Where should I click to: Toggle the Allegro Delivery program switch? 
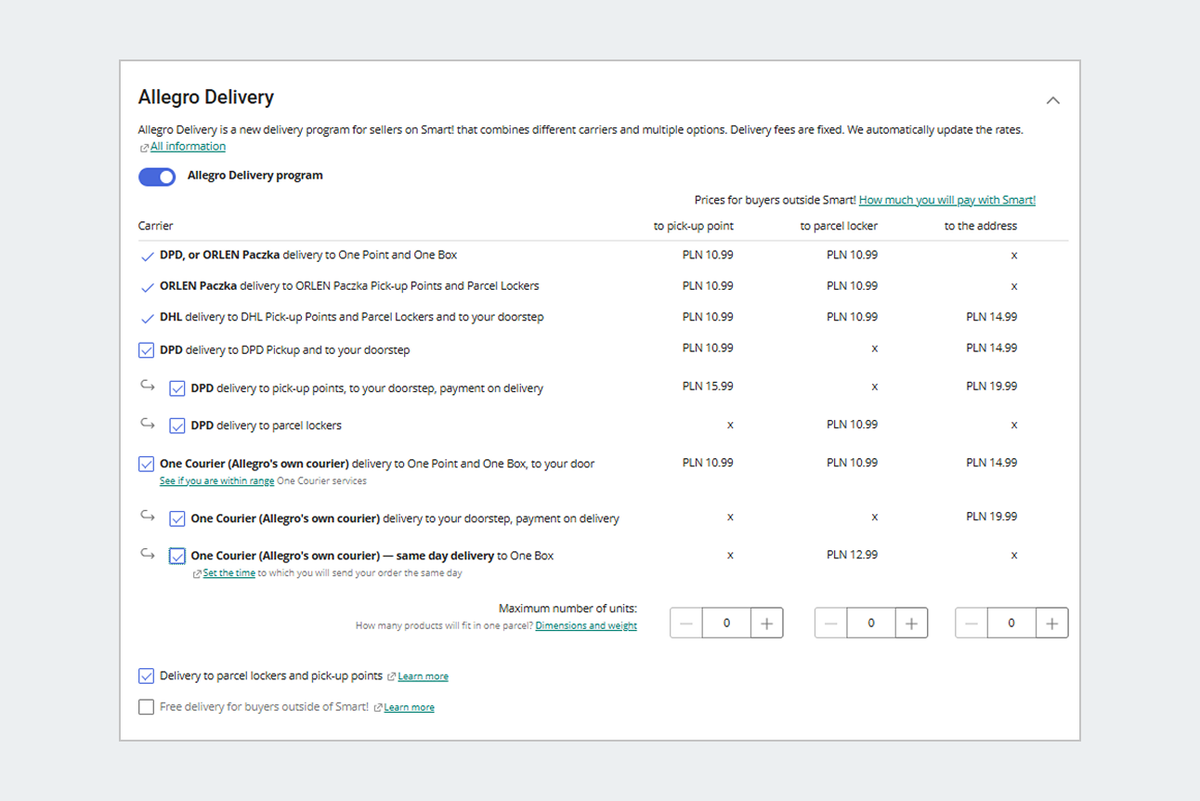[x=157, y=176]
